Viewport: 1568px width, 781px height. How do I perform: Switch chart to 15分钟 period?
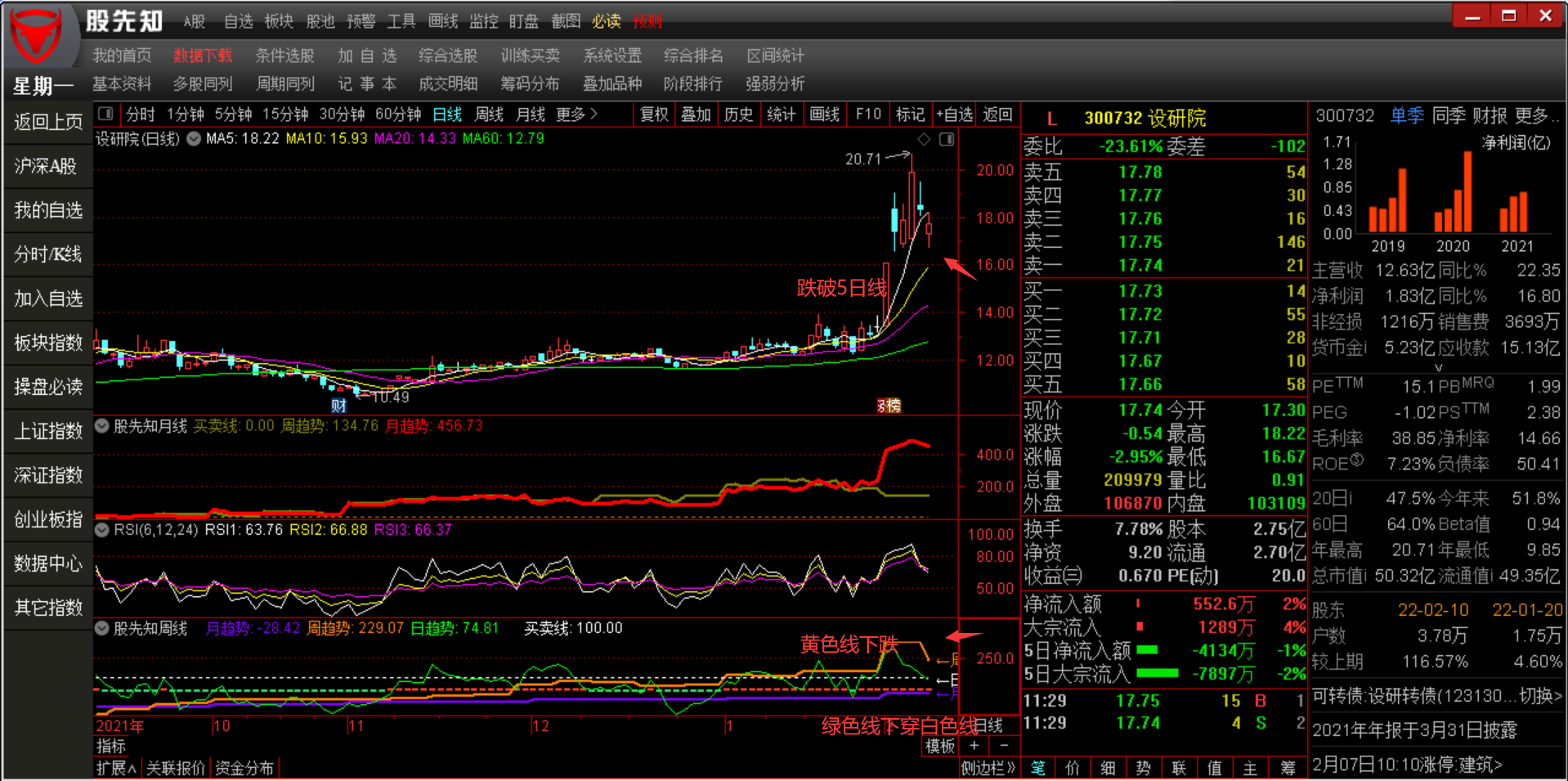[284, 114]
